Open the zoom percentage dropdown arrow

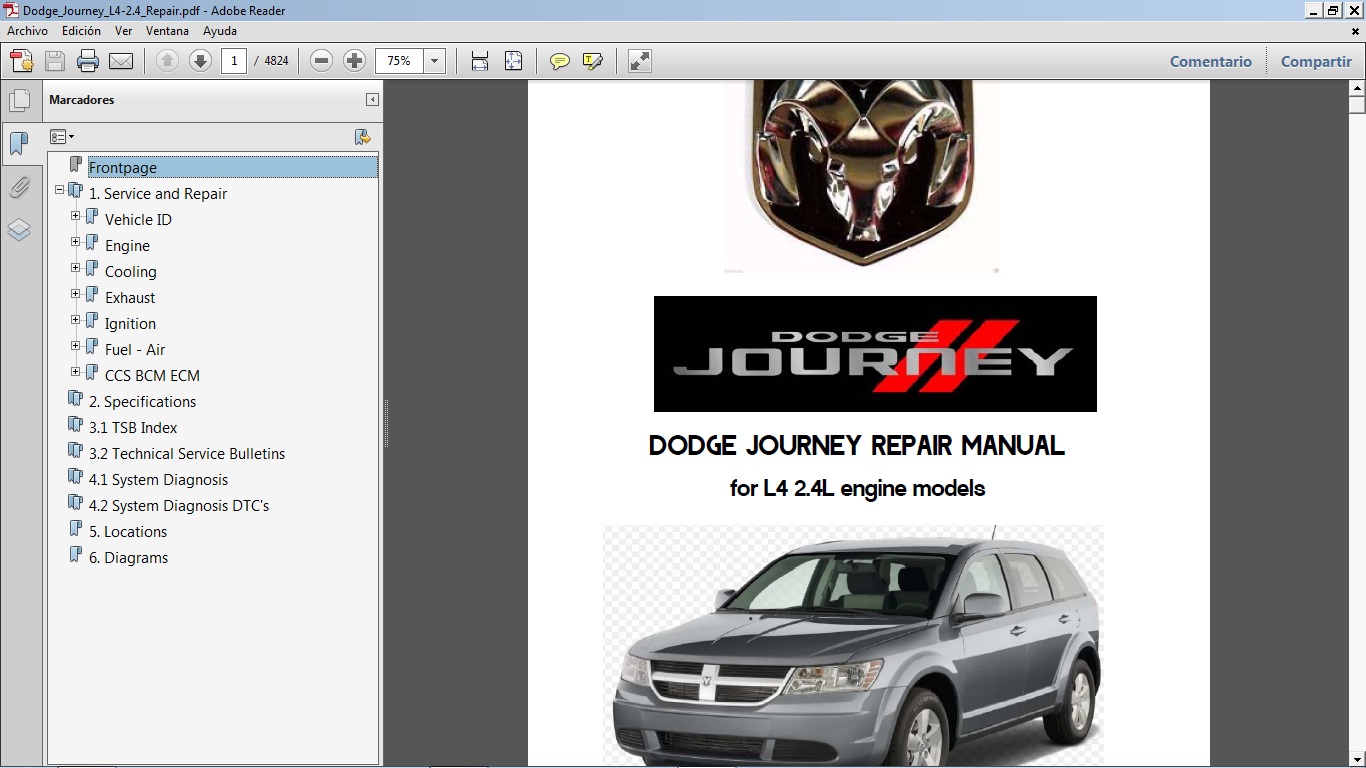(x=434, y=61)
